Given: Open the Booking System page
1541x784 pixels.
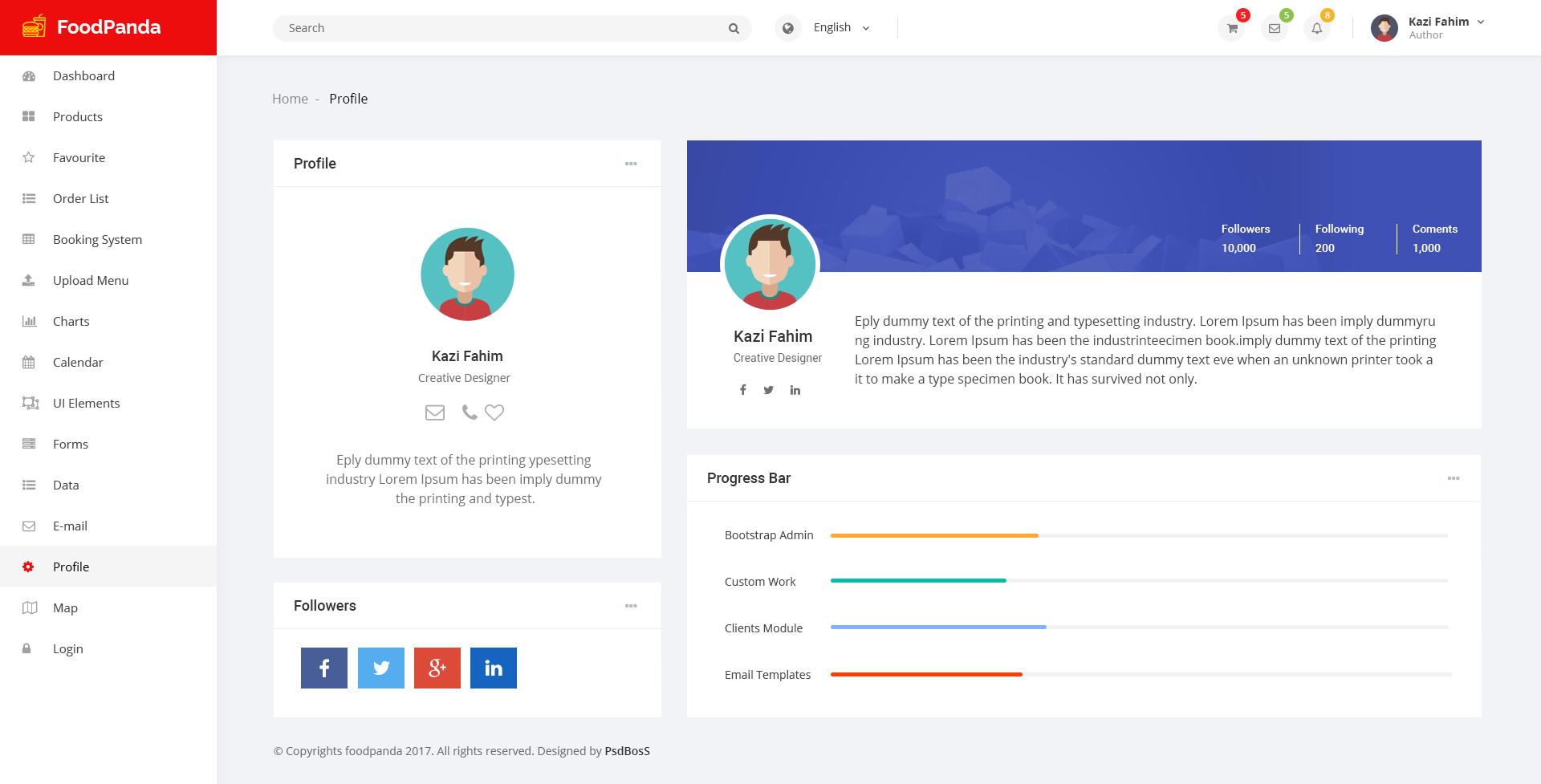Looking at the screenshot, I should [x=97, y=239].
